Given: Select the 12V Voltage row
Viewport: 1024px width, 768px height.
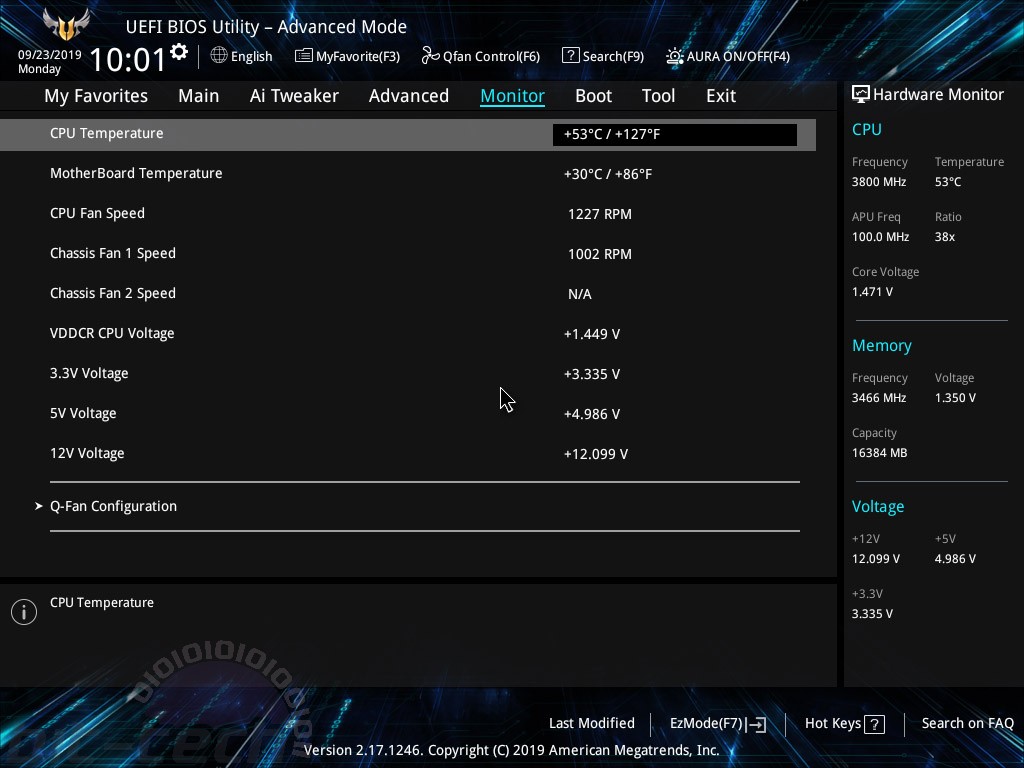Looking at the screenshot, I should tap(408, 453).
